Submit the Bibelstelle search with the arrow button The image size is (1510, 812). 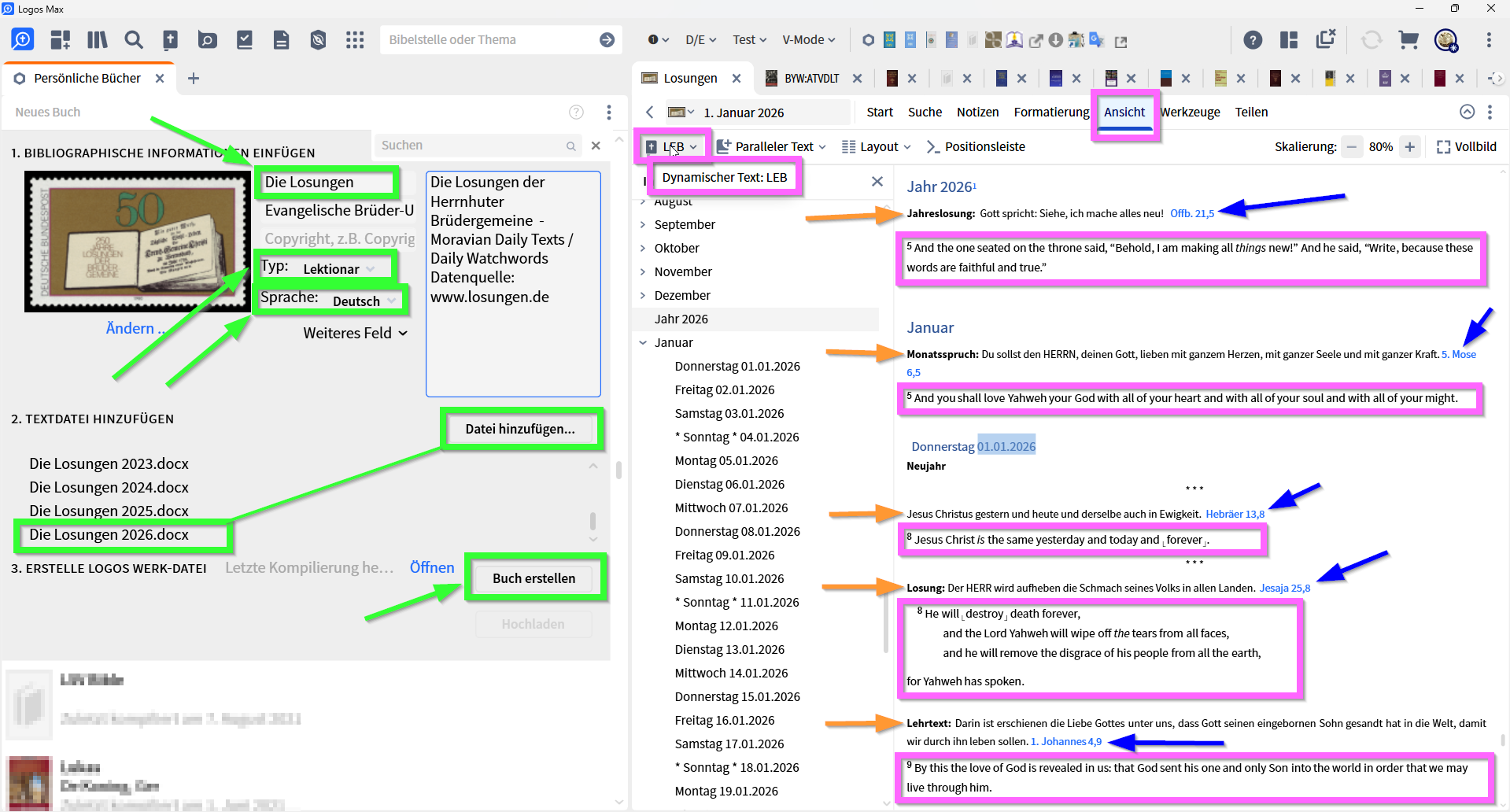click(607, 39)
